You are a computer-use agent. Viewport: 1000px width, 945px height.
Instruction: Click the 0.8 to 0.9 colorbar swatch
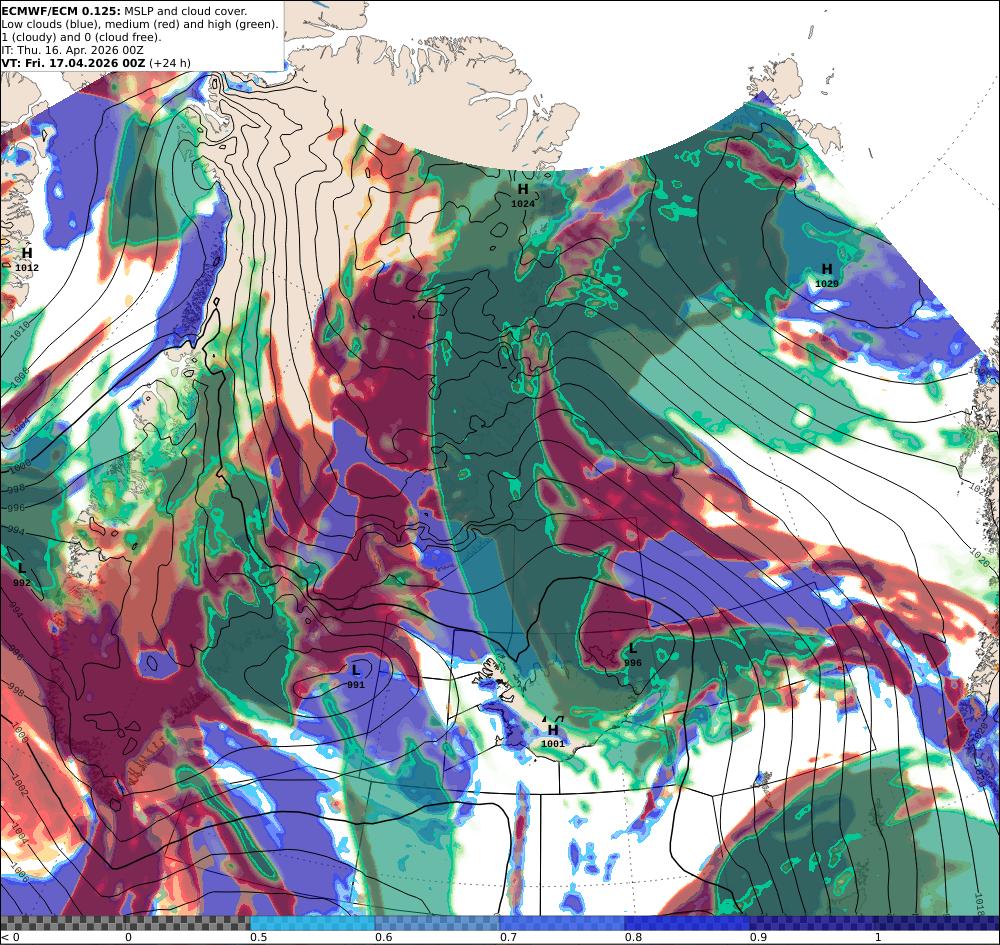(x=686, y=923)
